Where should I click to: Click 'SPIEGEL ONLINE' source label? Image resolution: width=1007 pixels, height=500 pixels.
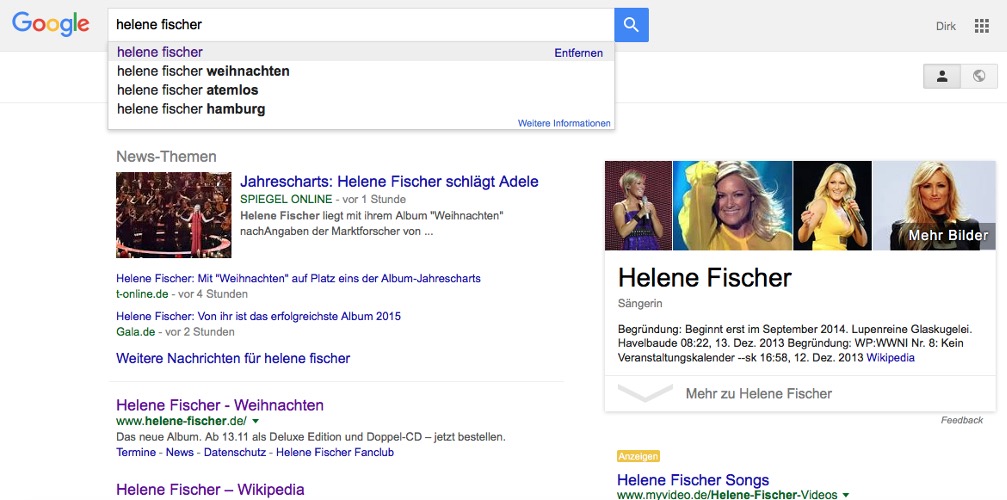(x=286, y=199)
